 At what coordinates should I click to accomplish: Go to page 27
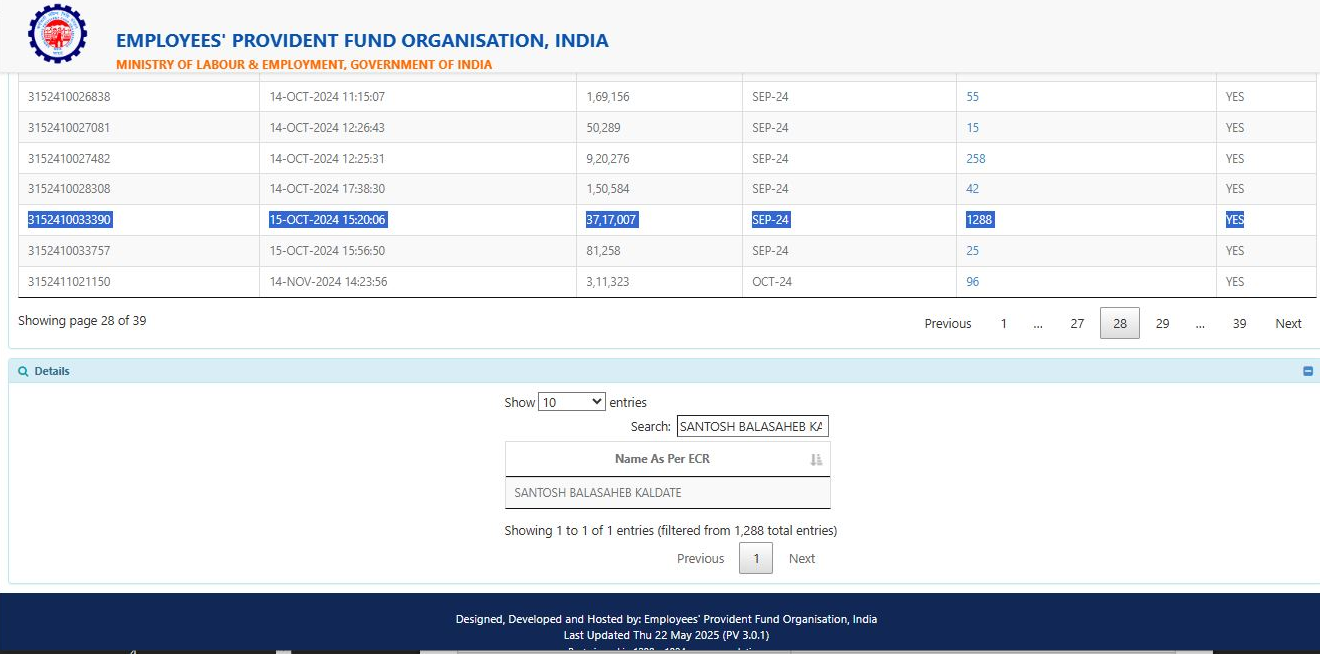click(x=1077, y=323)
